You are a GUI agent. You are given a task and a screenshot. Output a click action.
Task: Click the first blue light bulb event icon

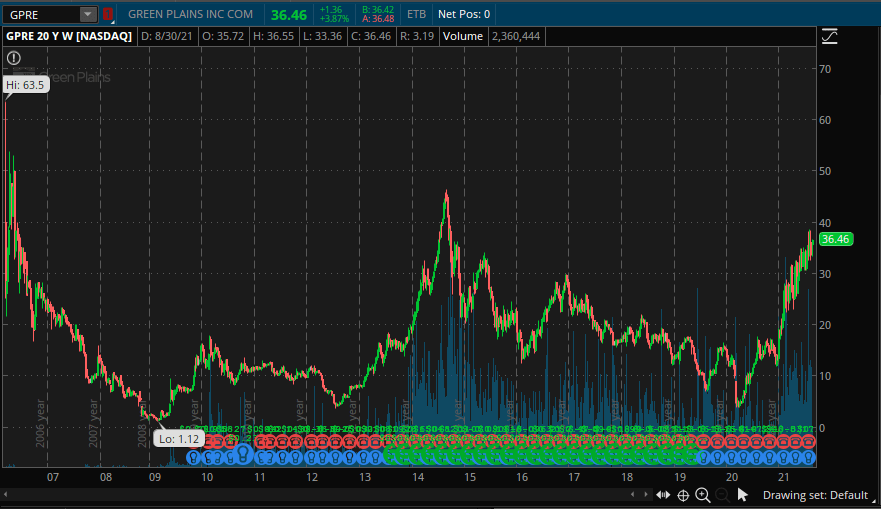(x=193, y=457)
